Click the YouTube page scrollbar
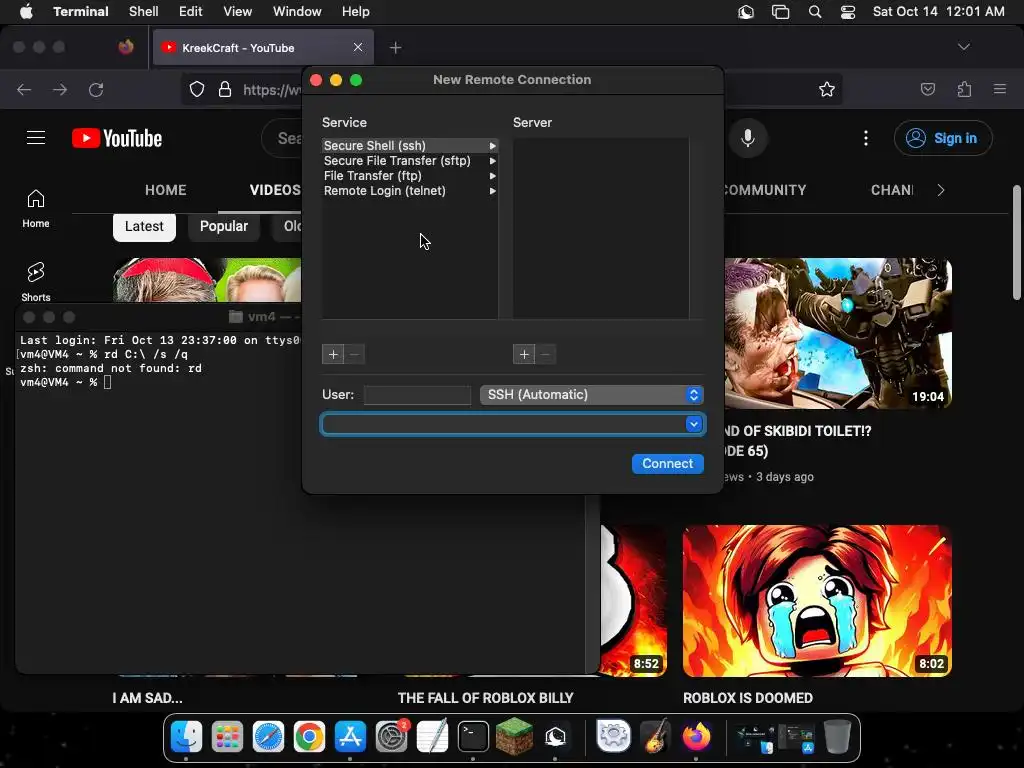Image resolution: width=1024 pixels, height=768 pixels. 1017,242
